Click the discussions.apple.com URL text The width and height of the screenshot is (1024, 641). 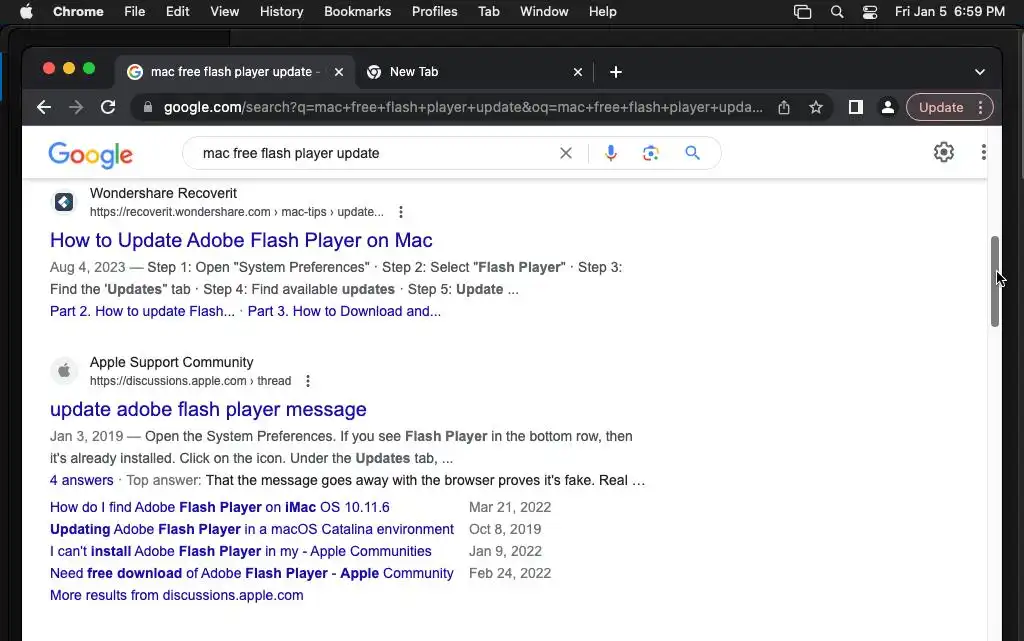pos(190,381)
